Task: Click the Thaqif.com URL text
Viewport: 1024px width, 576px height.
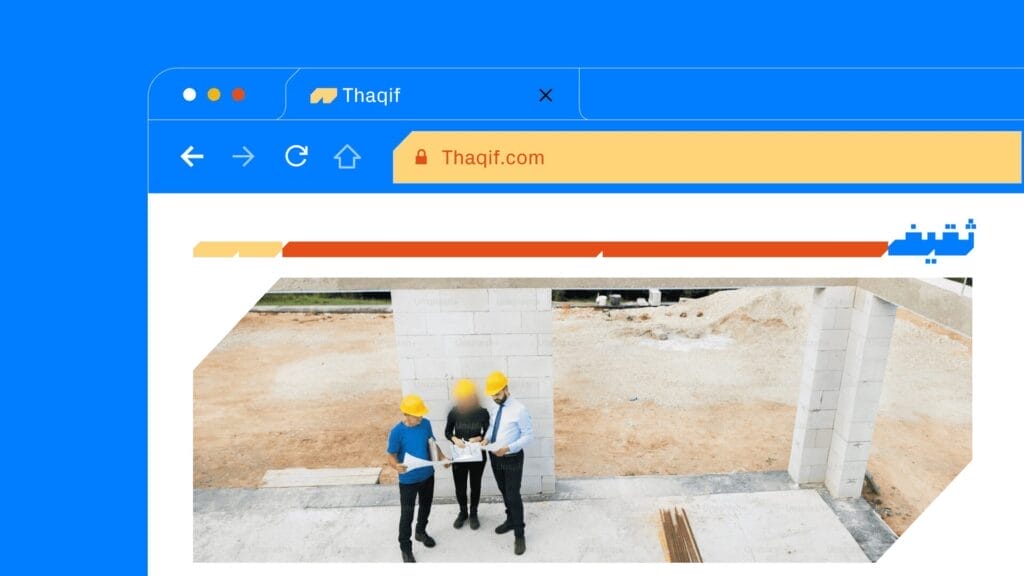Action: pyautogui.click(x=492, y=157)
